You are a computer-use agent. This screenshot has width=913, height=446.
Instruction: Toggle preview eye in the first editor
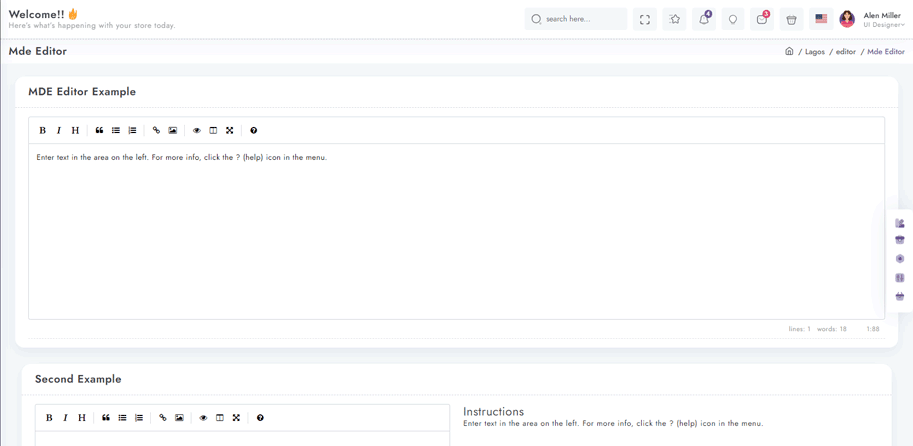tap(197, 130)
